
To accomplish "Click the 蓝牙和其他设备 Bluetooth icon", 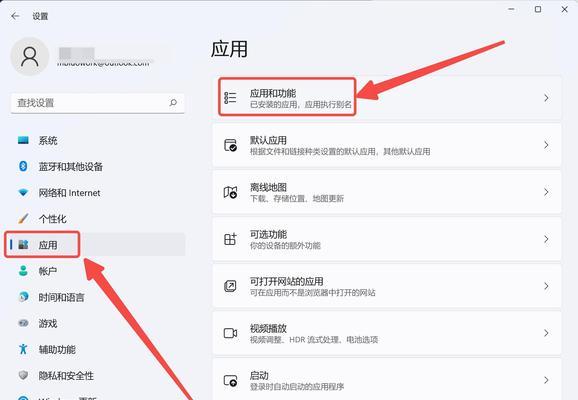I will pos(23,166).
